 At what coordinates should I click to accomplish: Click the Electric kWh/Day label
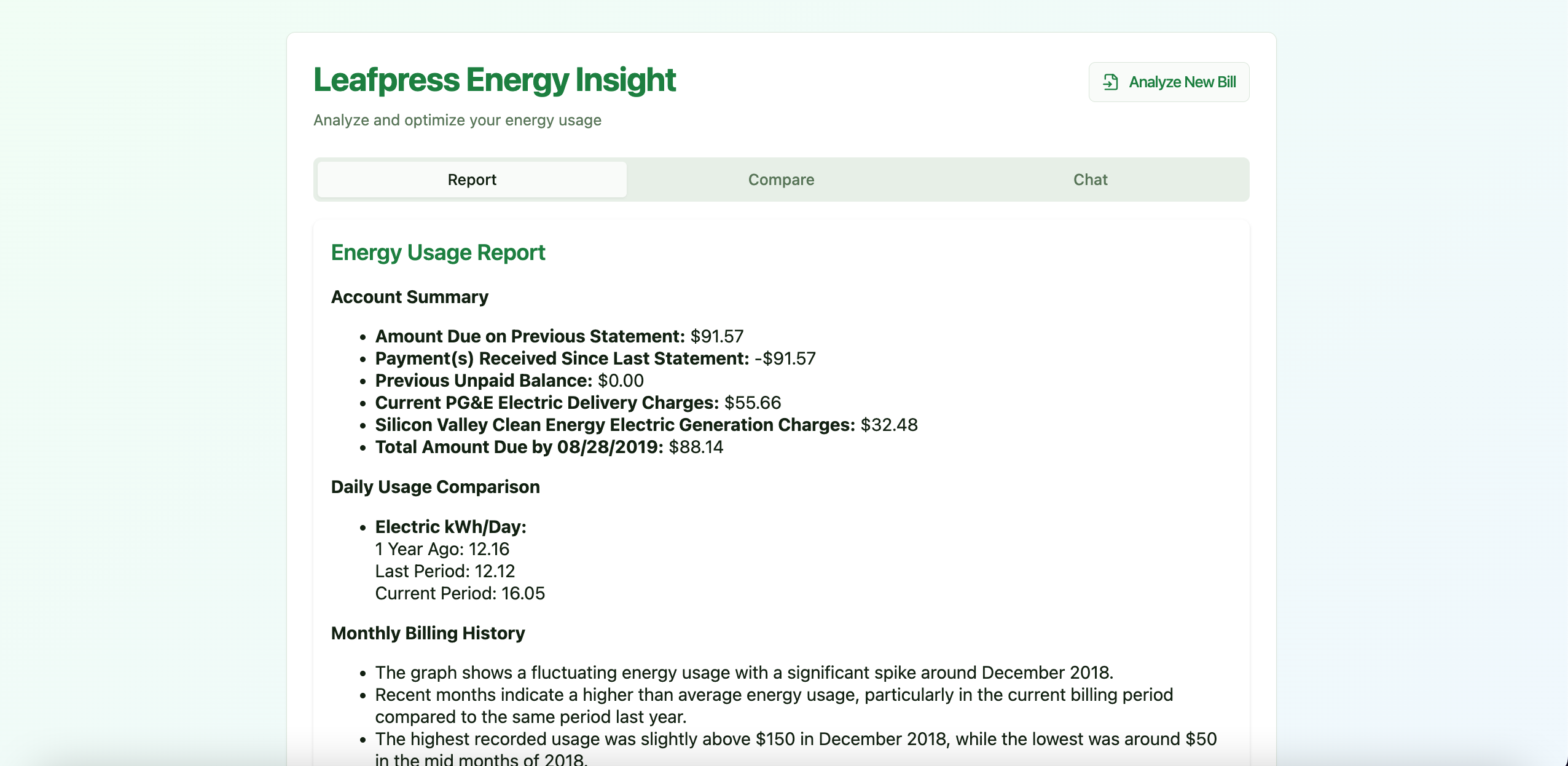(x=450, y=527)
